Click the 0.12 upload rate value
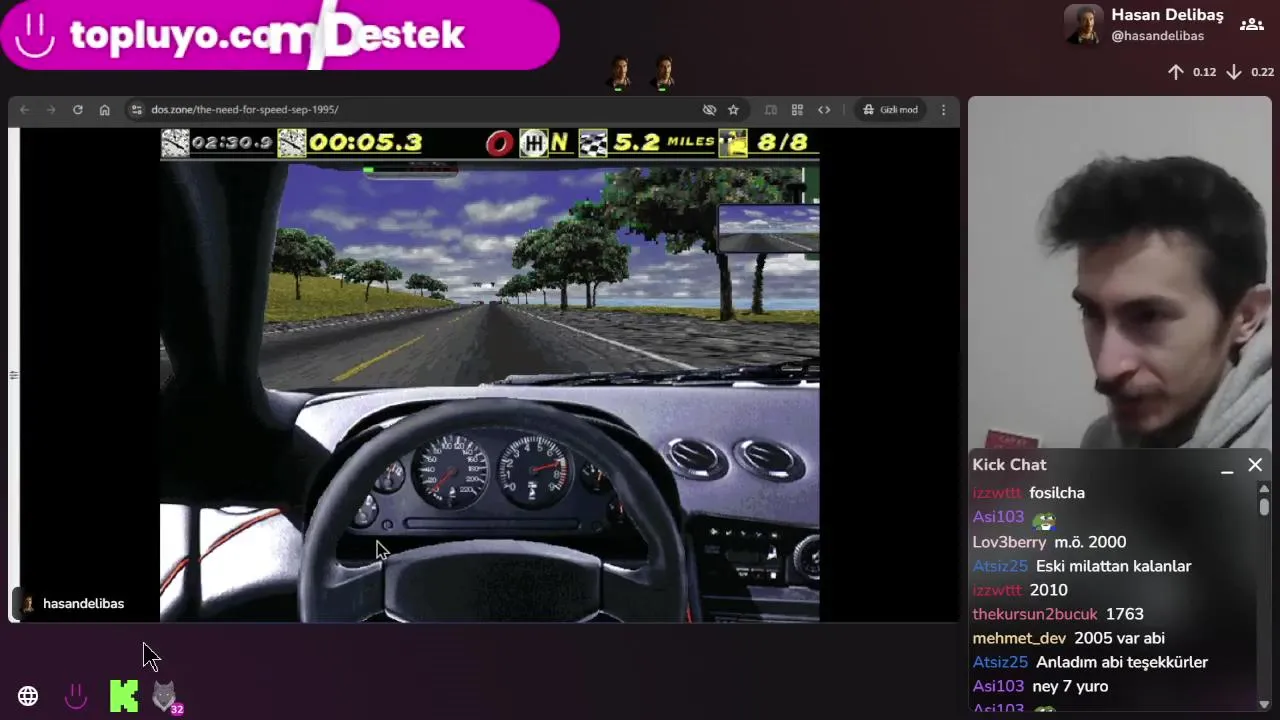 (1204, 72)
